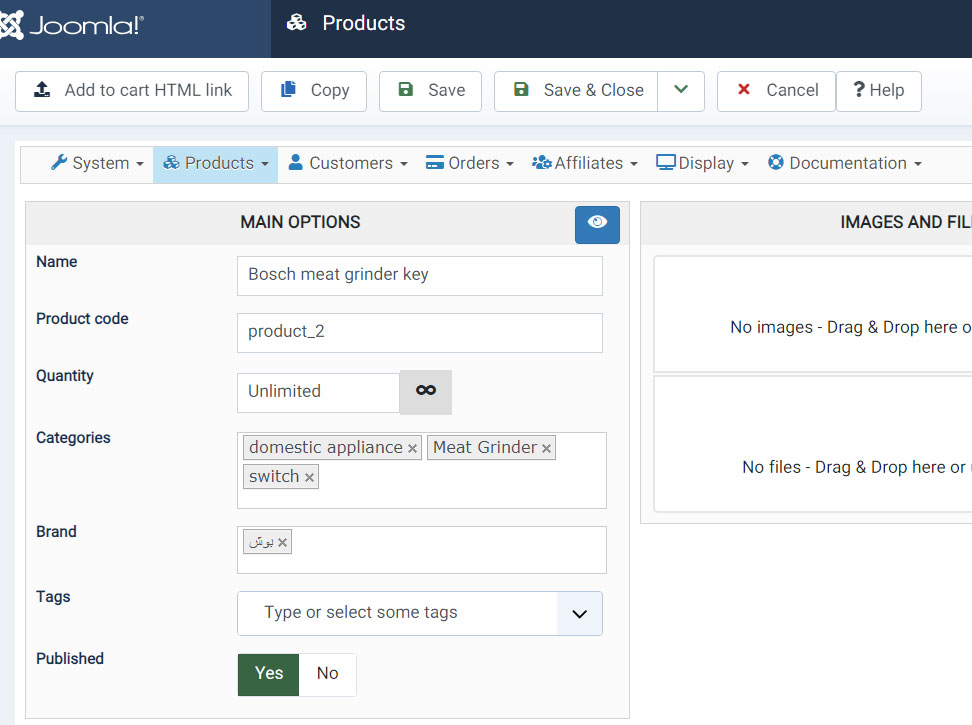The image size is (972, 725).
Task: Set Published to Yes
Action: [x=268, y=674]
